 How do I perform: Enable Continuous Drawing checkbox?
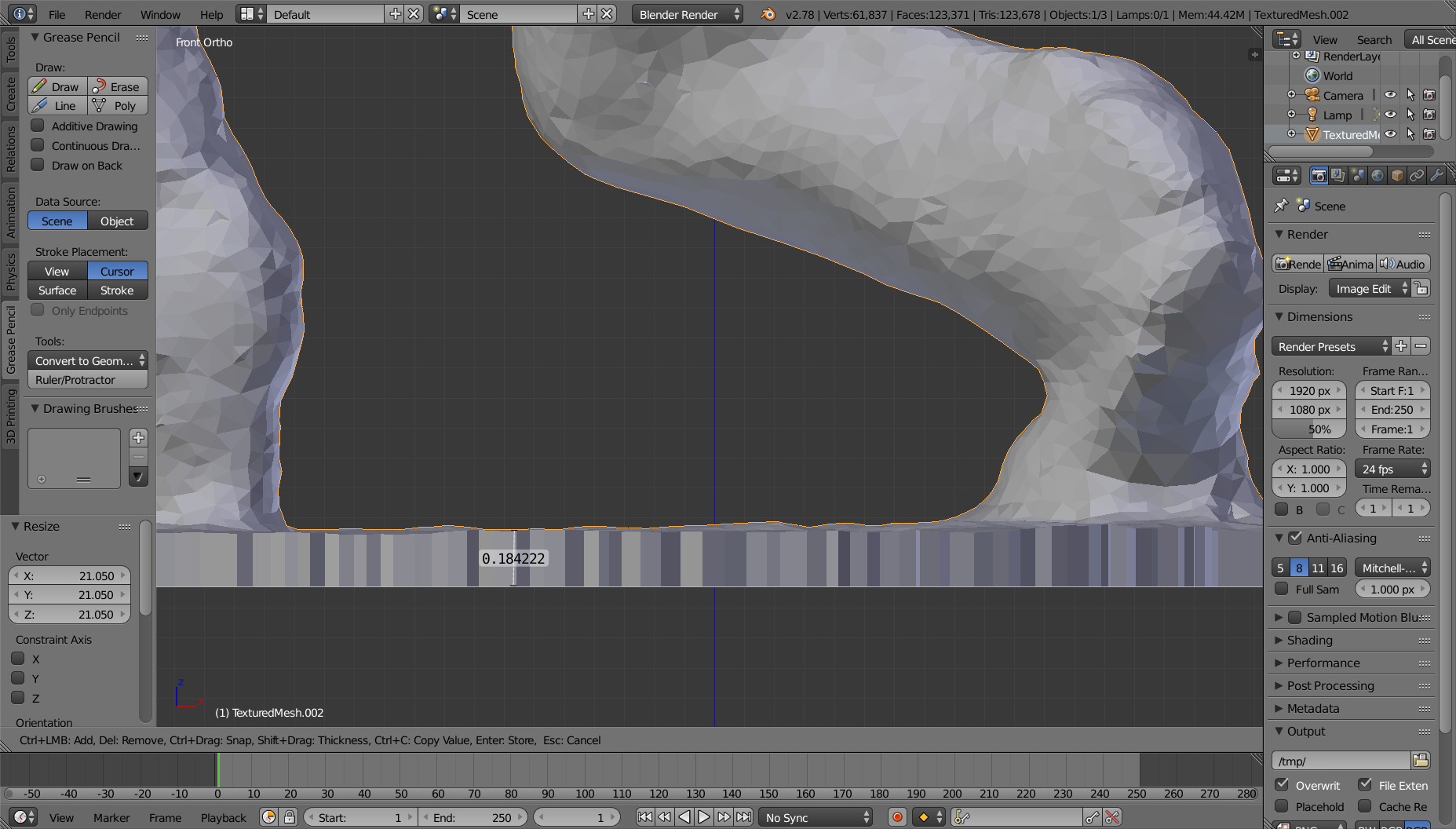click(37, 145)
